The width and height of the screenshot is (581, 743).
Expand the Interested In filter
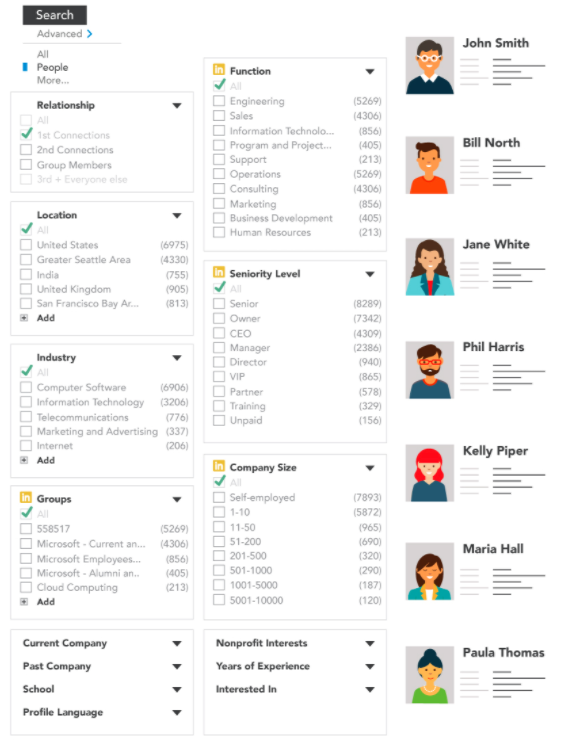coord(370,689)
